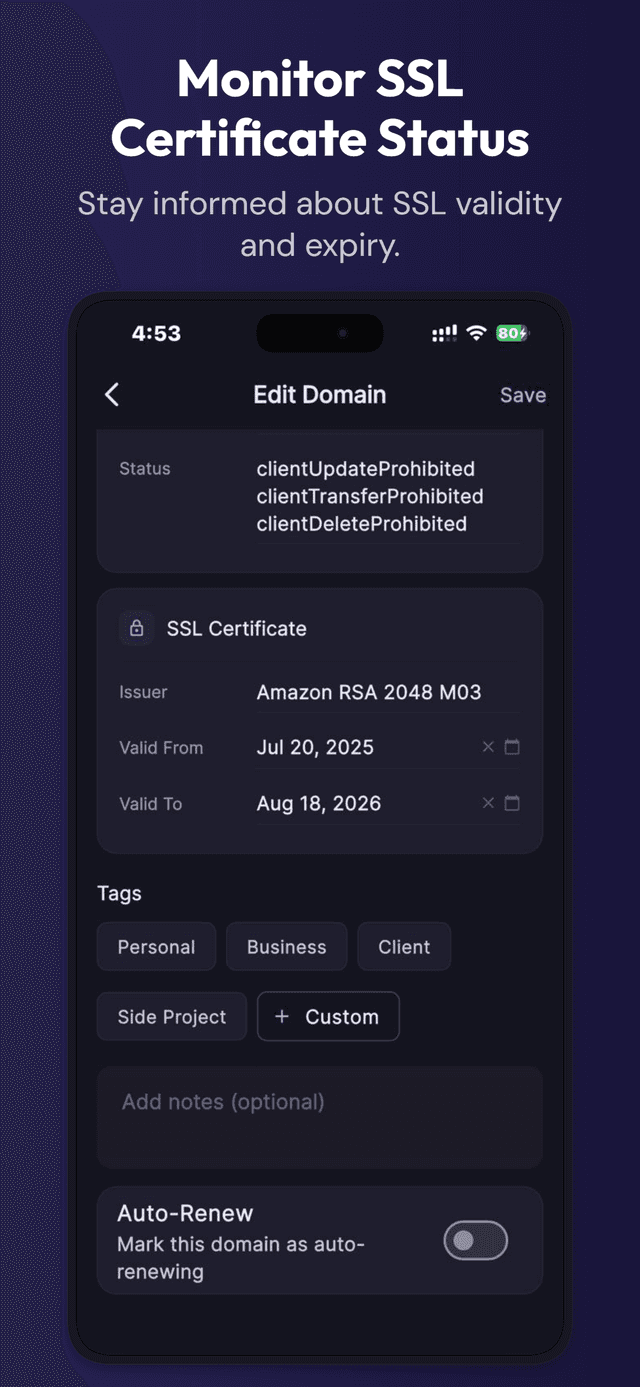The width and height of the screenshot is (640, 1387).
Task: Clear the Valid To date with the X
Action: click(x=487, y=803)
